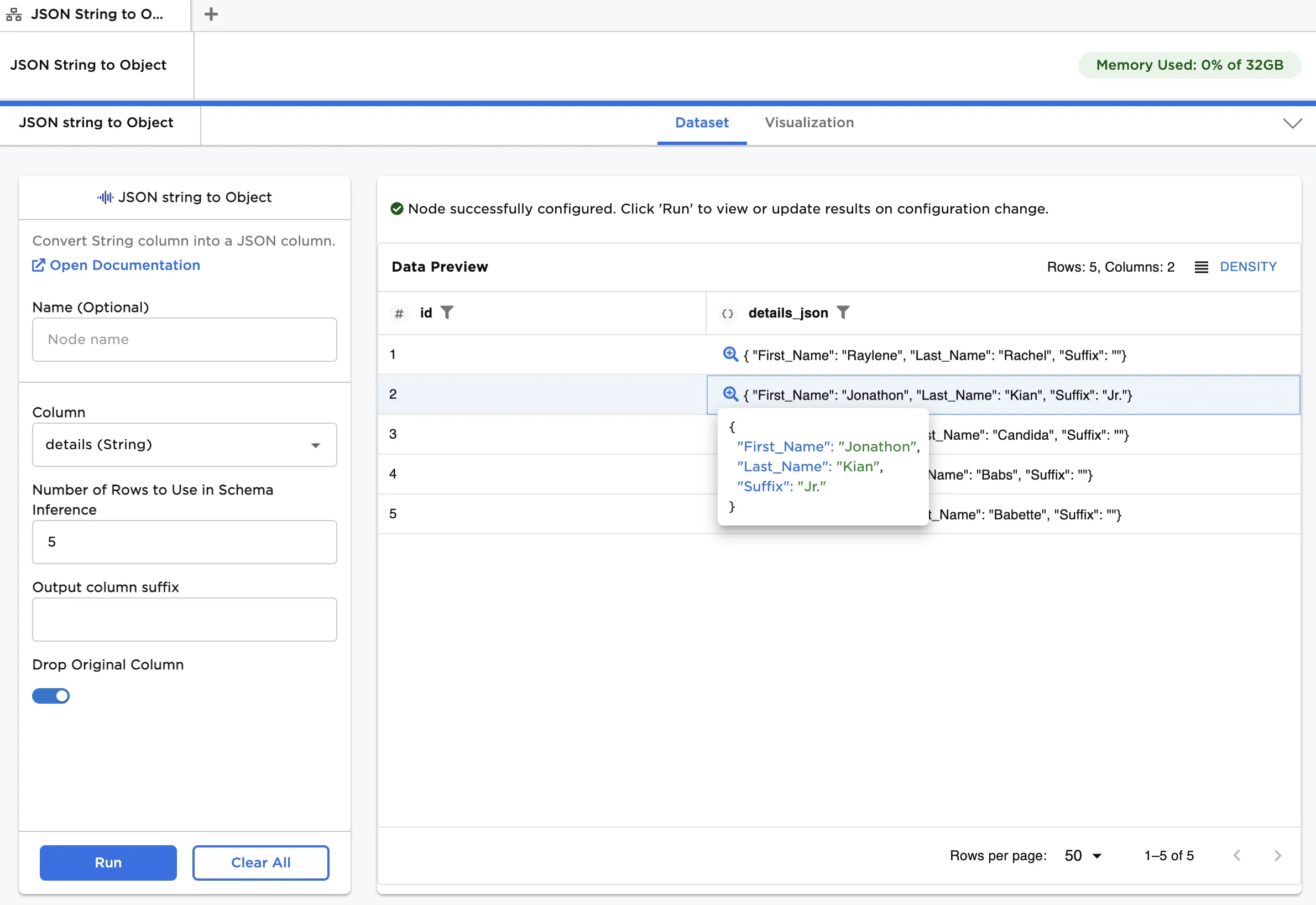Click the density lines icon
Image resolution: width=1316 pixels, height=905 pixels.
click(x=1201, y=267)
